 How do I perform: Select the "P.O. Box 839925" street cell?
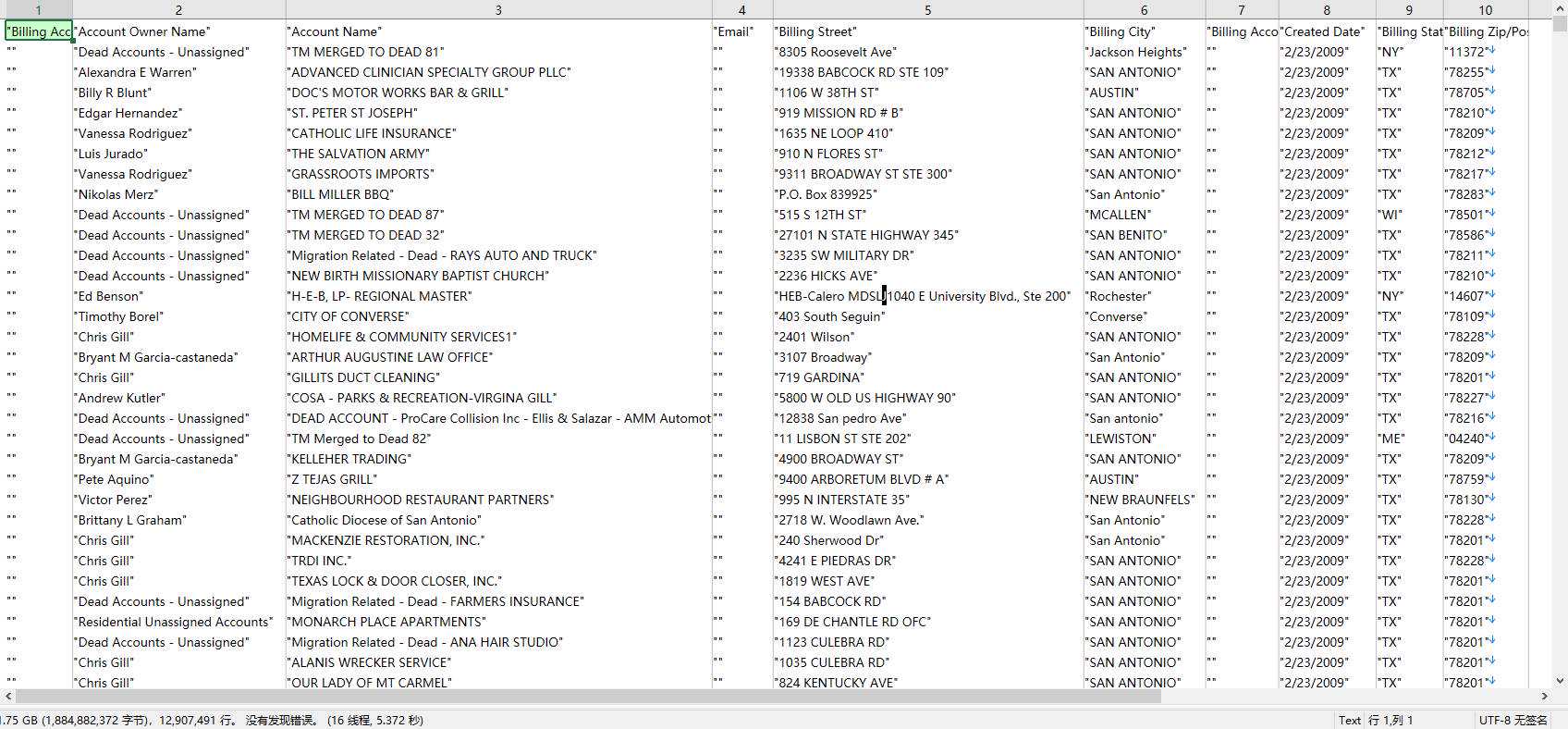coord(928,194)
